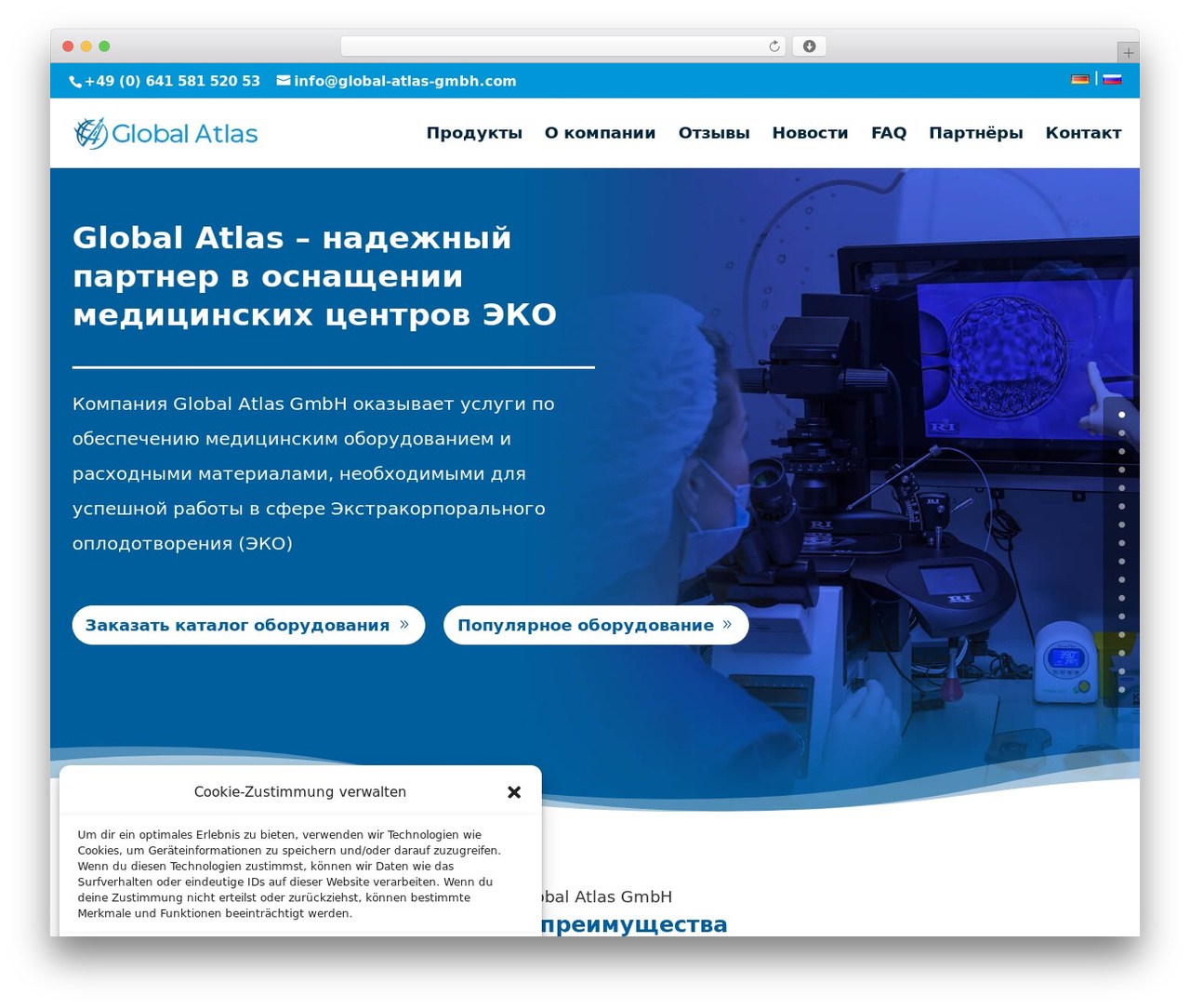Screen dimensions: 1190x1008
Task: Switch language via the Russian flag
Action: (1112, 79)
